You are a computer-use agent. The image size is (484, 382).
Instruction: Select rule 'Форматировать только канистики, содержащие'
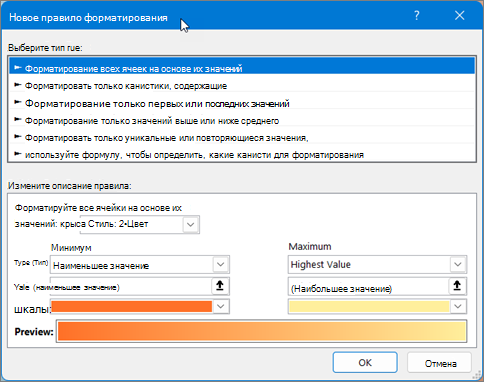tap(242, 86)
